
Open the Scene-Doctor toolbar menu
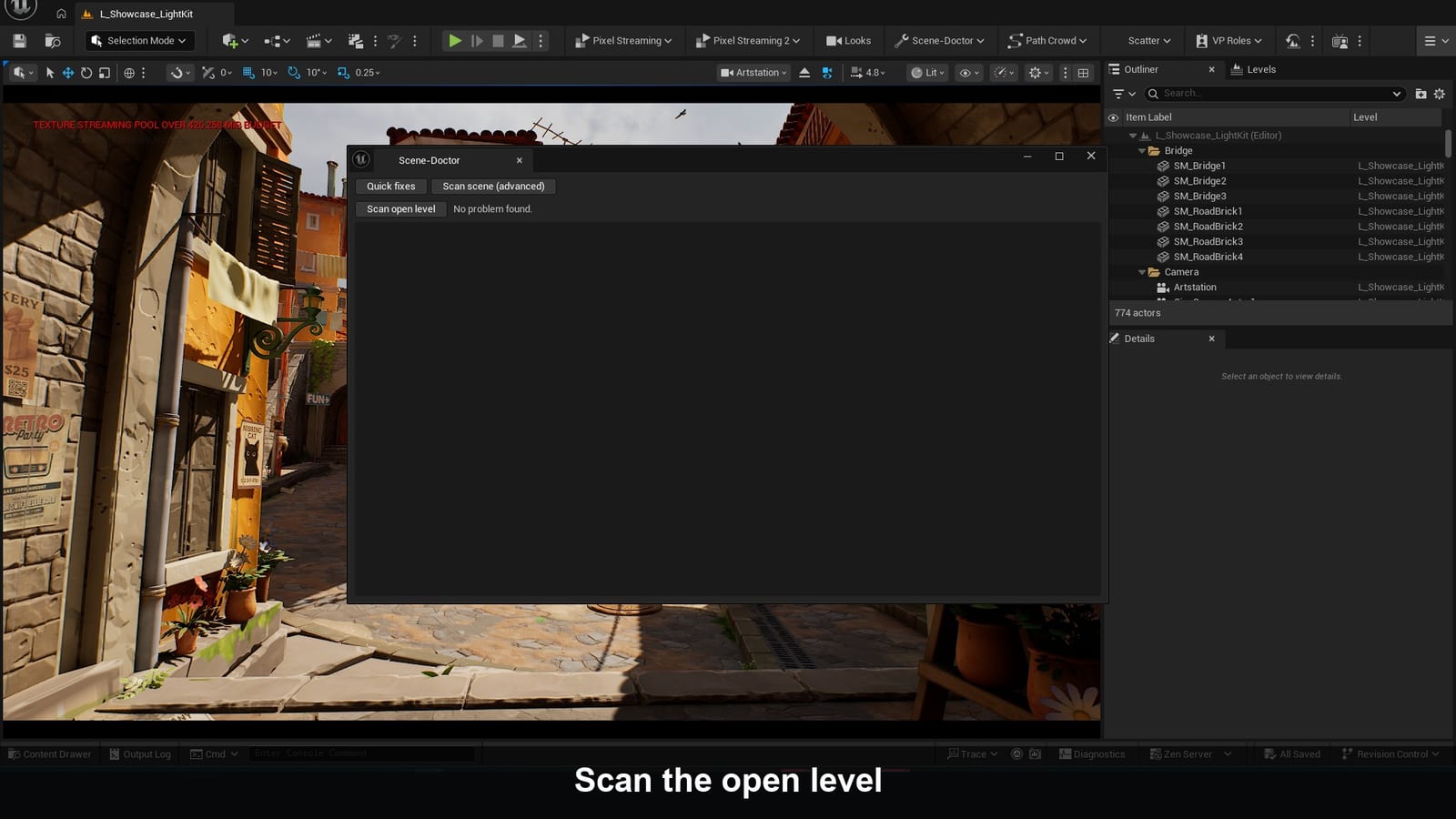click(940, 41)
